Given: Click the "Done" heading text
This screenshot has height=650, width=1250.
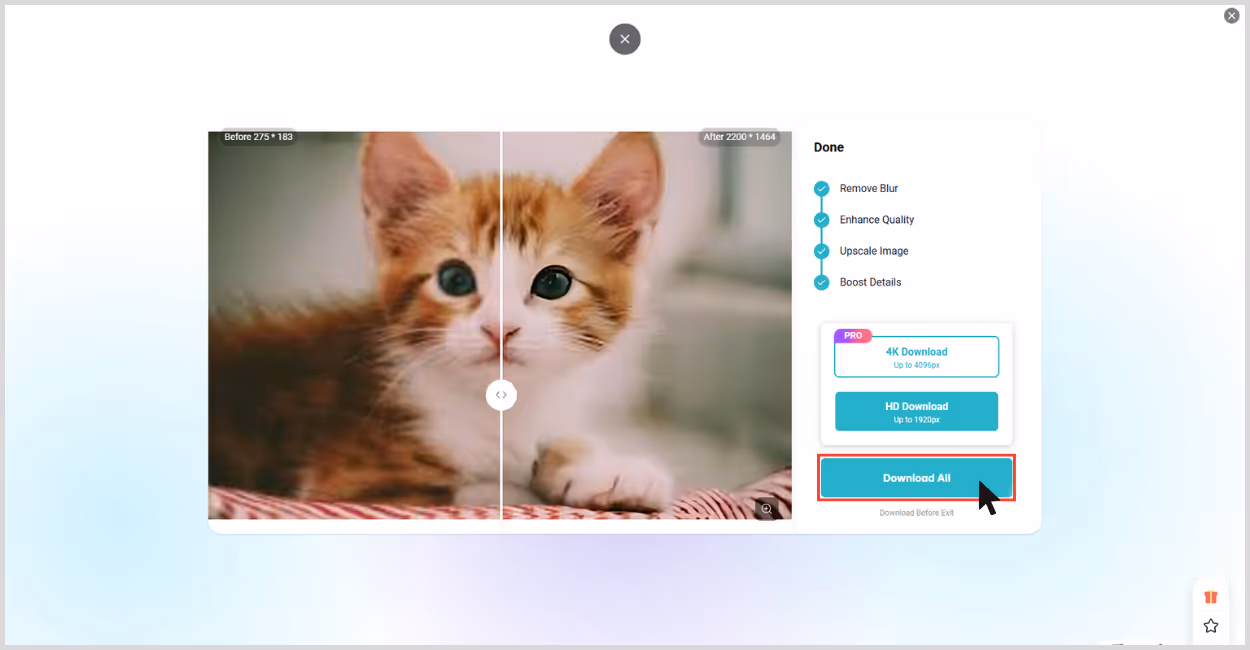Looking at the screenshot, I should 829,147.
